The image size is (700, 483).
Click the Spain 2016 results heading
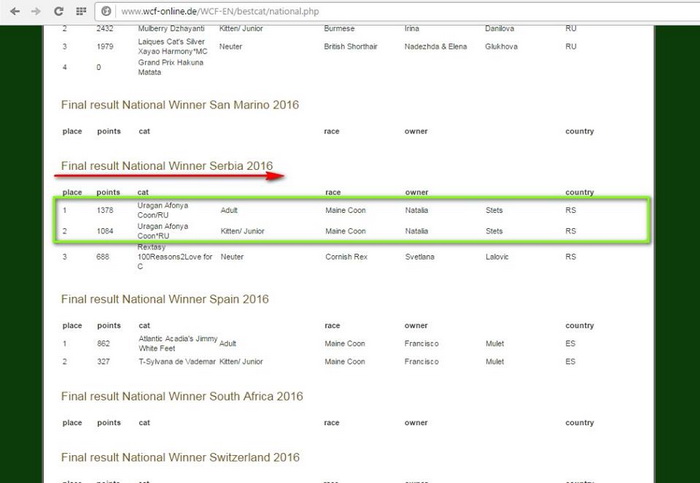(x=164, y=299)
